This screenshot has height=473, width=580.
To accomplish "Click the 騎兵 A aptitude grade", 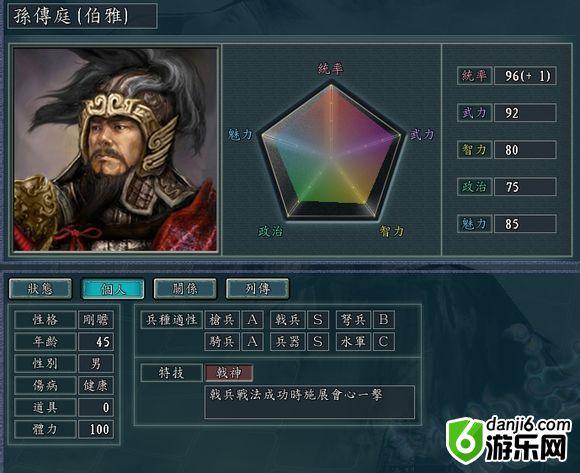I will [252, 342].
